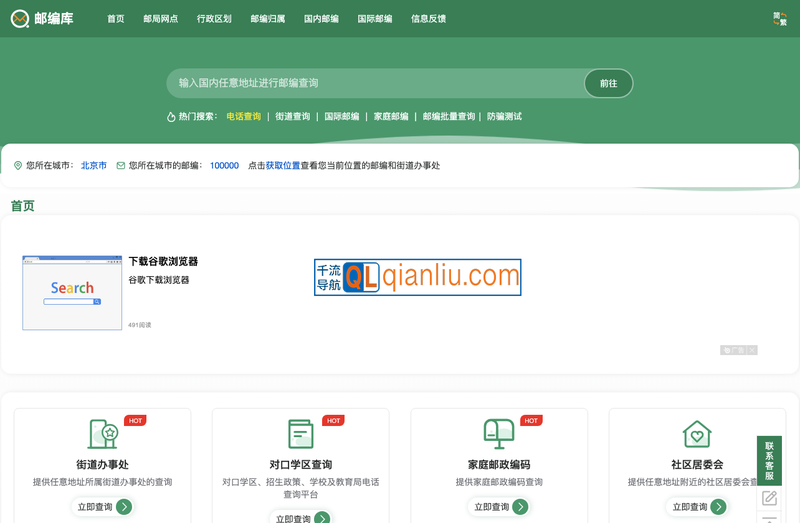Image resolution: width=800 pixels, height=523 pixels.
Task: Click 谷歌下载浏览器 ad subtitle
Action: [x=159, y=280]
